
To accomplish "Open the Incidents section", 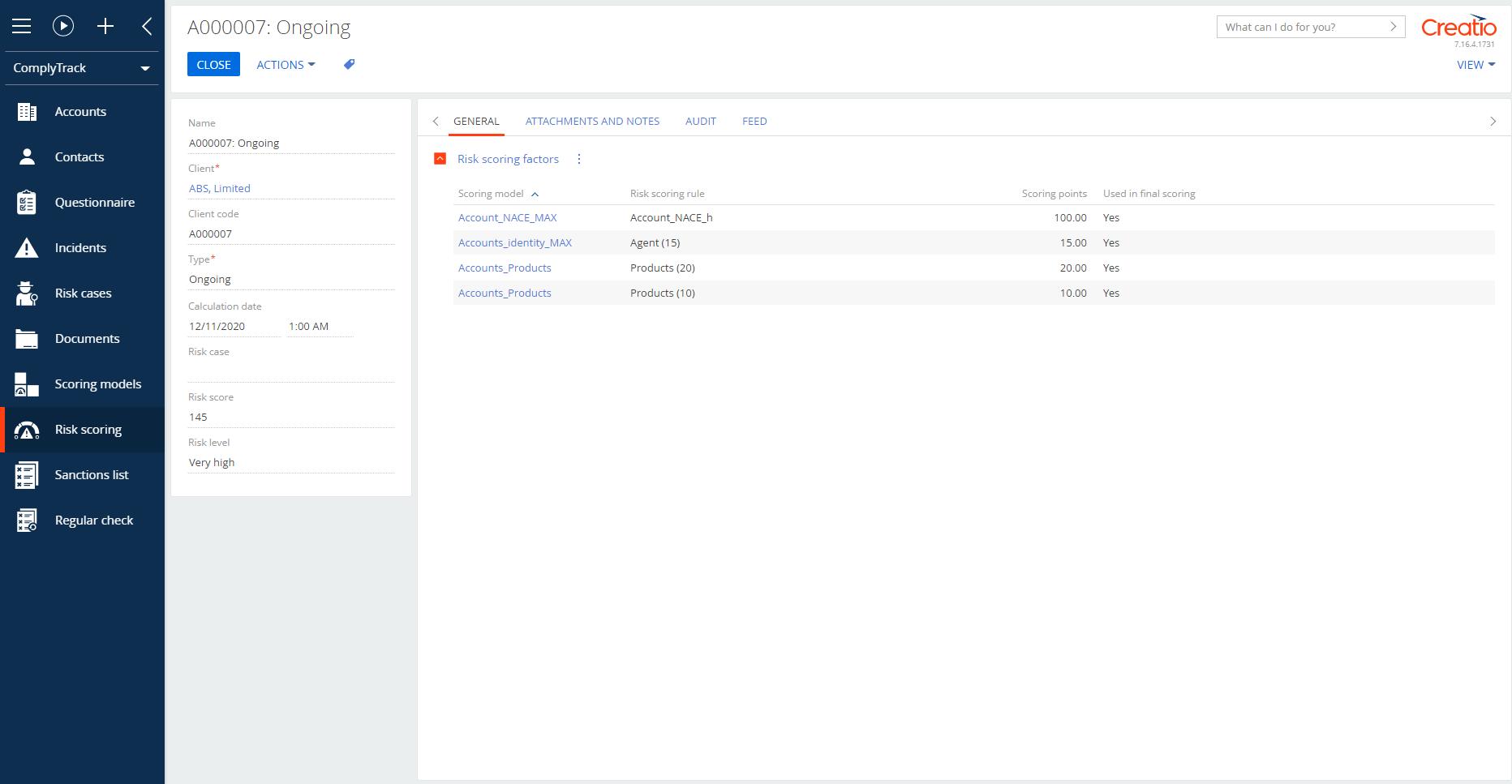I will coord(80,247).
